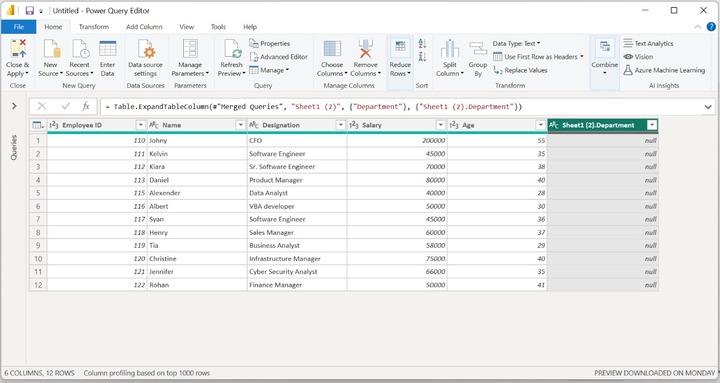This screenshot has height=383, width=720.
Task: Open the Manage query dropdown
Action: point(269,70)
